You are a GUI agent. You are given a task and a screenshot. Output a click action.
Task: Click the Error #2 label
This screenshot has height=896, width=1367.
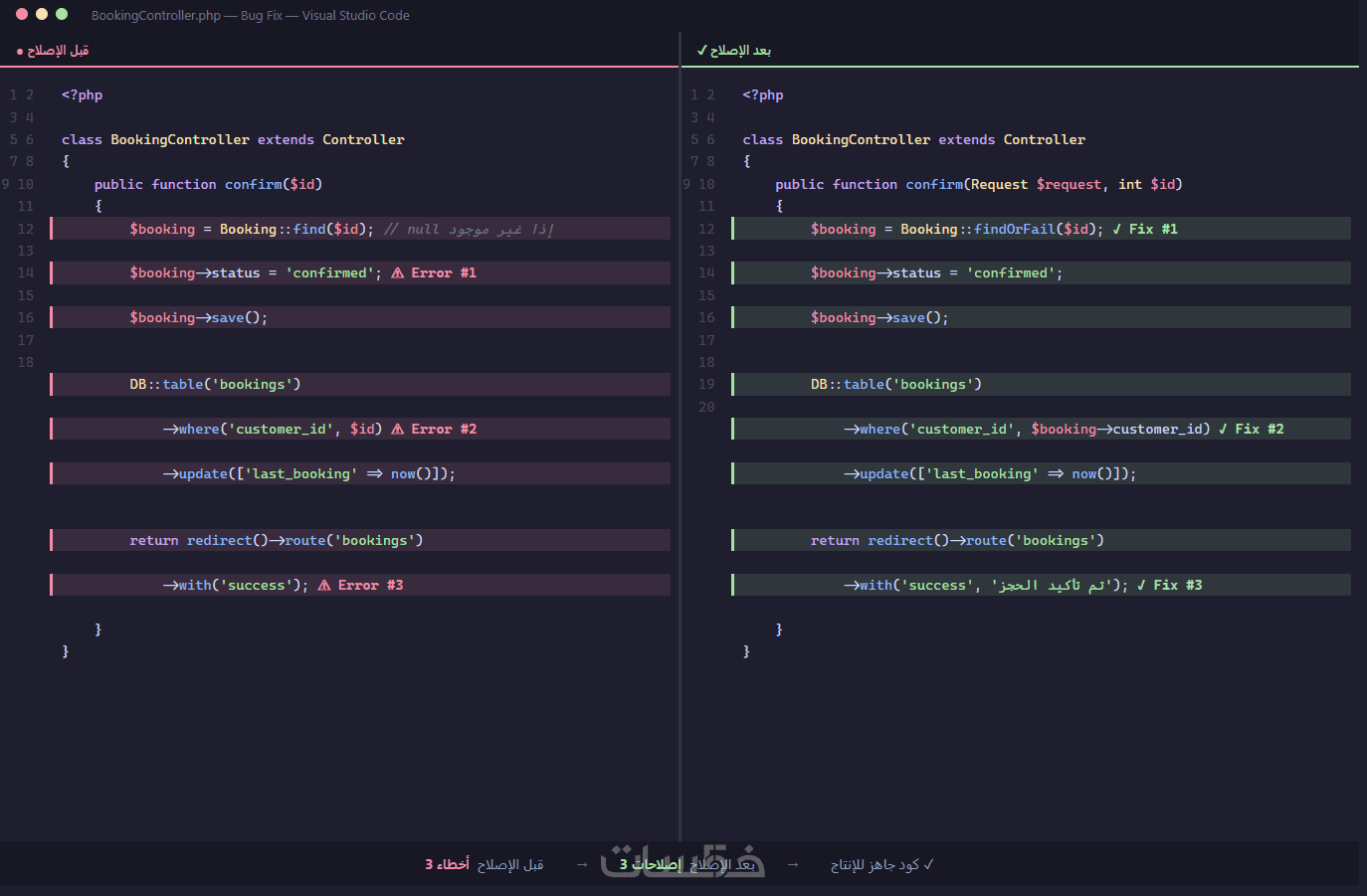(x=444, y=430)
